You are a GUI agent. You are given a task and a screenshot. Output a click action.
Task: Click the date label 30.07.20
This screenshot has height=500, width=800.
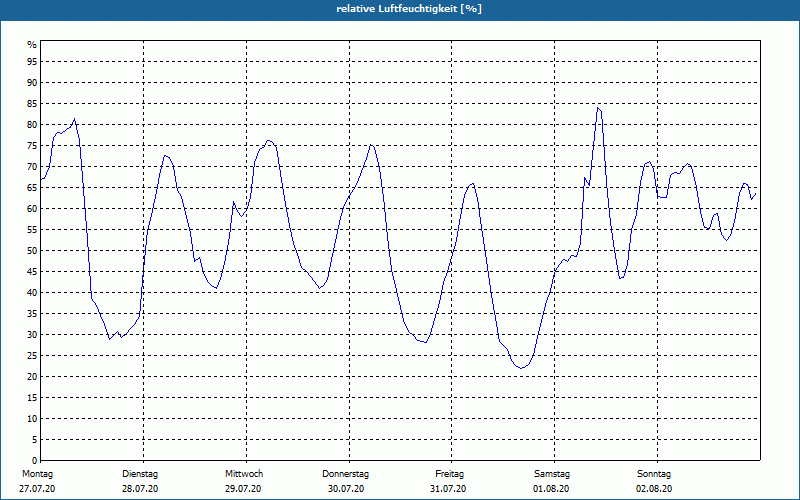click(x=346, y=489)
